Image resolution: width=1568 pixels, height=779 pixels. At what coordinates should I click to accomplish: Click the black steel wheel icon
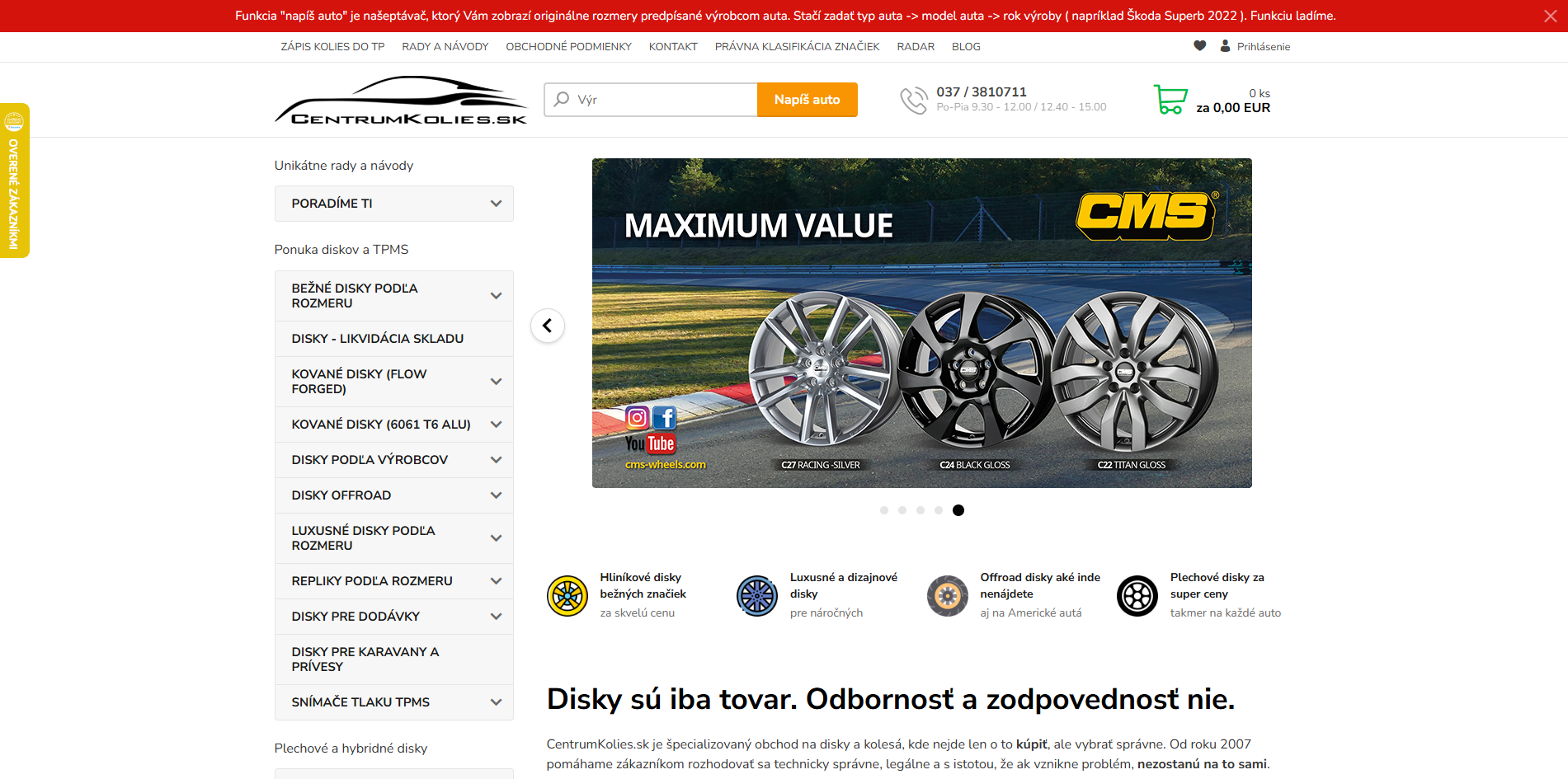pyautogui.click(x=1137, y=596)
